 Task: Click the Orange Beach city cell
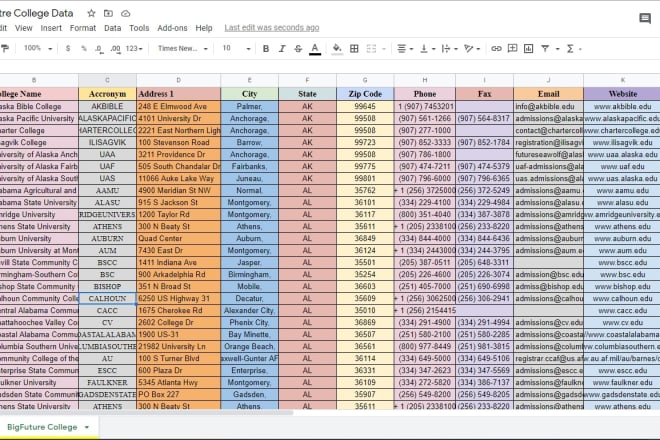249,347
